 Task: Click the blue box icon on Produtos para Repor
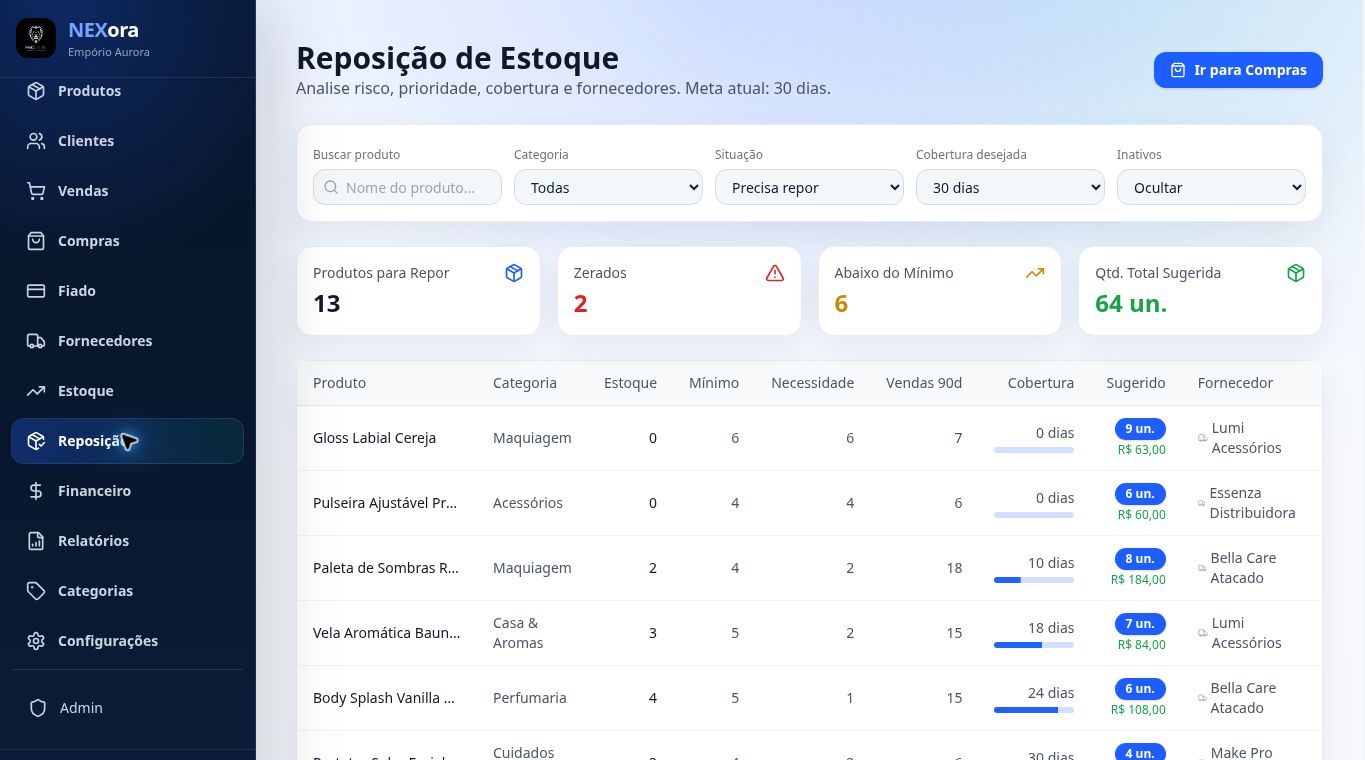pyautogui.click(x=514, y=273)
